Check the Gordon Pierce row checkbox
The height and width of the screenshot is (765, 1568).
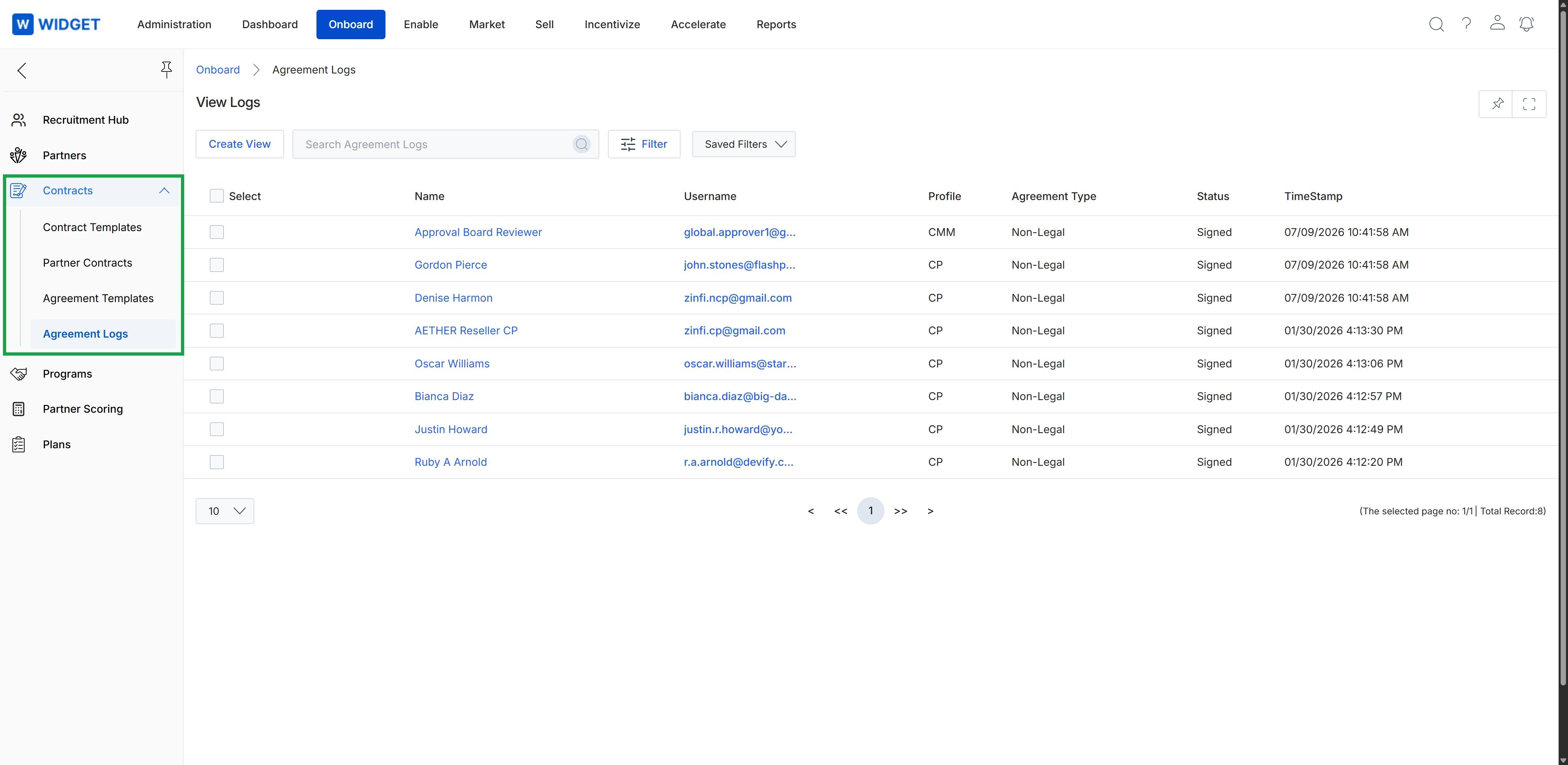[217, 265]
